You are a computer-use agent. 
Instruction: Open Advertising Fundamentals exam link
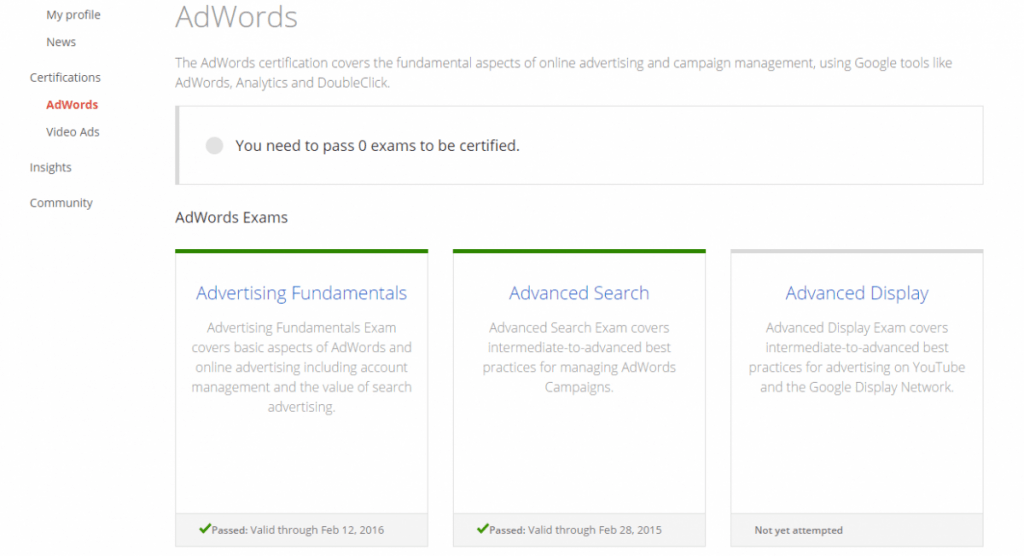[301, 293]
